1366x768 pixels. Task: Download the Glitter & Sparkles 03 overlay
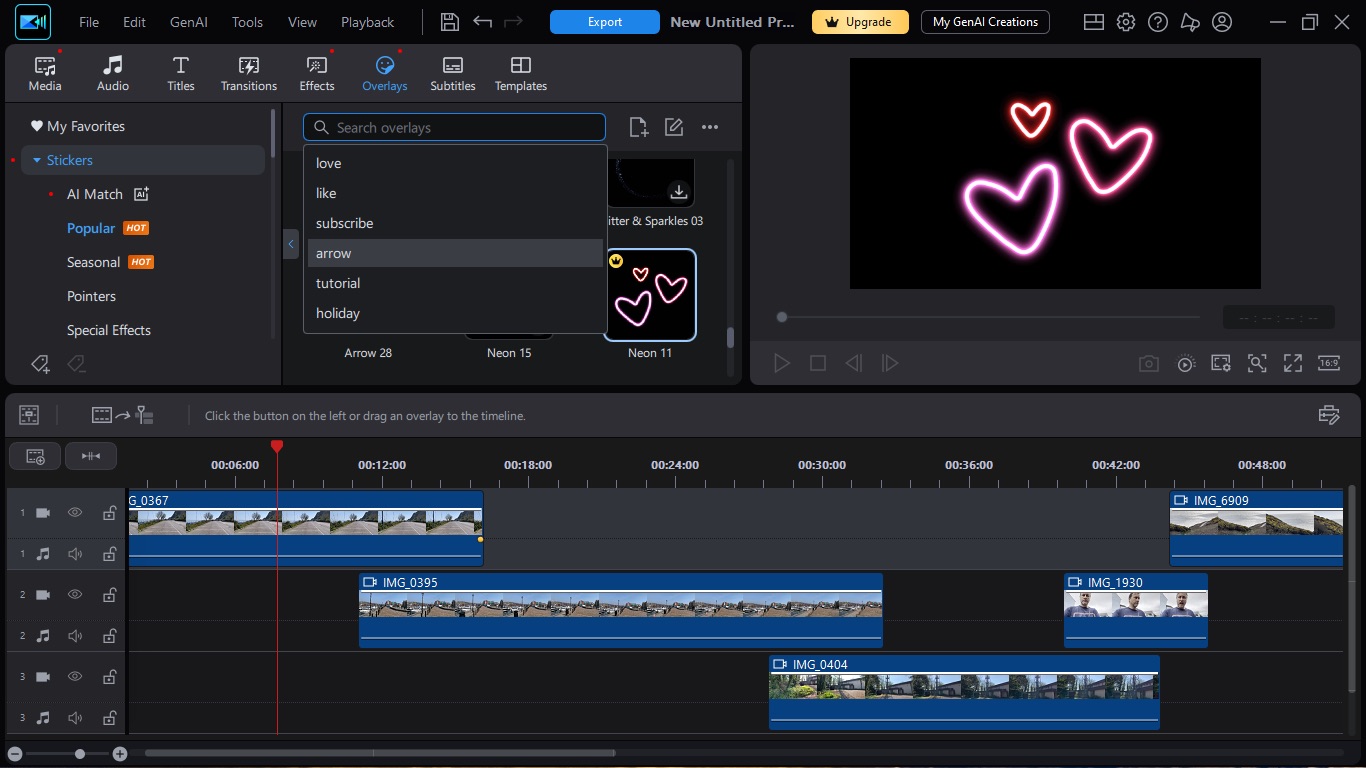click(679, 192)
